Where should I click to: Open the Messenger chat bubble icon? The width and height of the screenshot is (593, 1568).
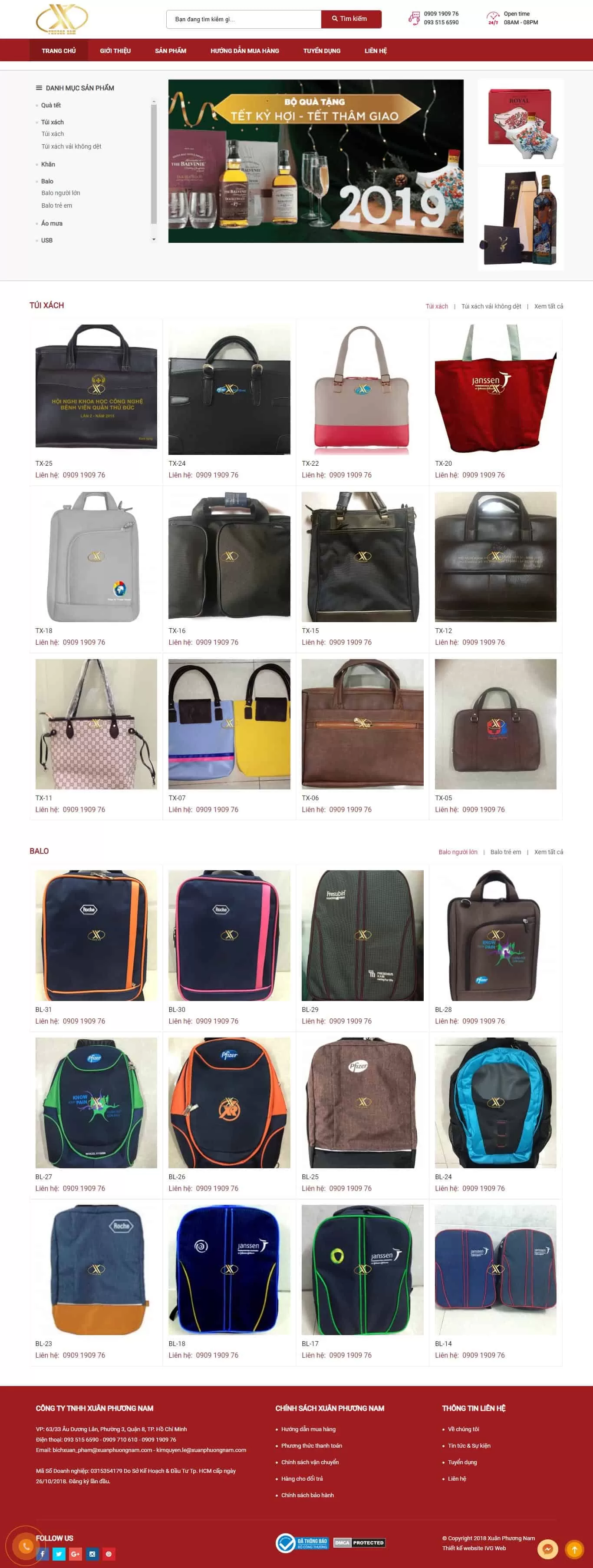point(547,1549)
